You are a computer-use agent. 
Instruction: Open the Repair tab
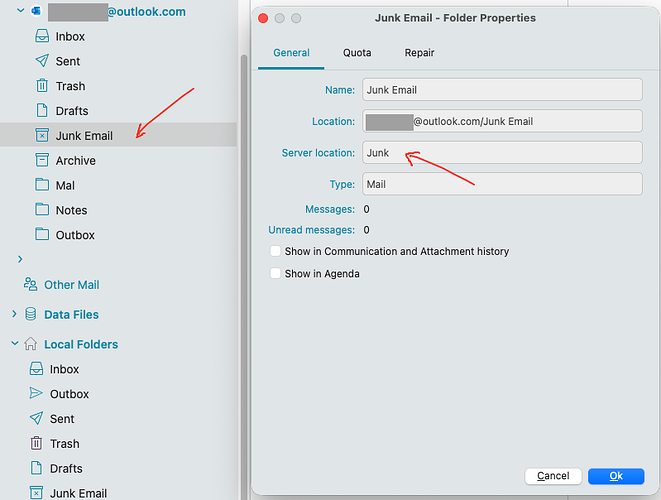[x=419, y=53]
